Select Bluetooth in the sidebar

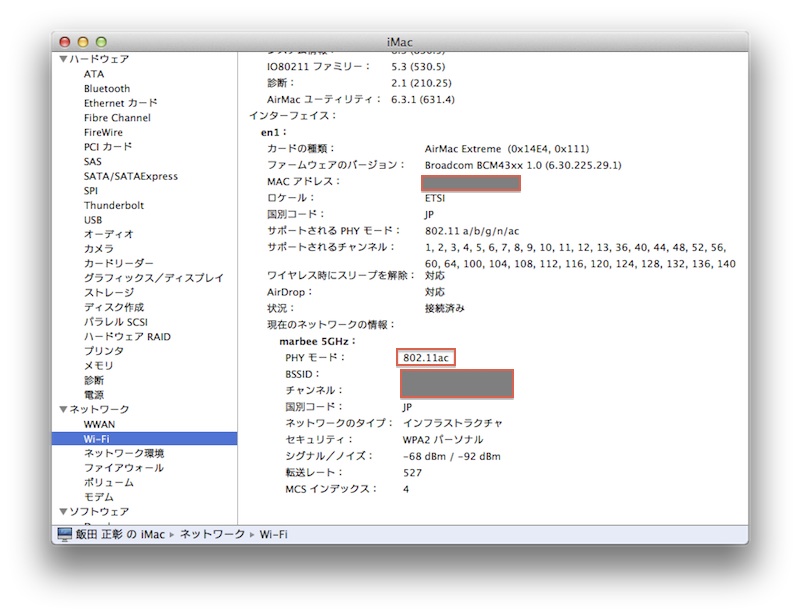click(106, 88)
